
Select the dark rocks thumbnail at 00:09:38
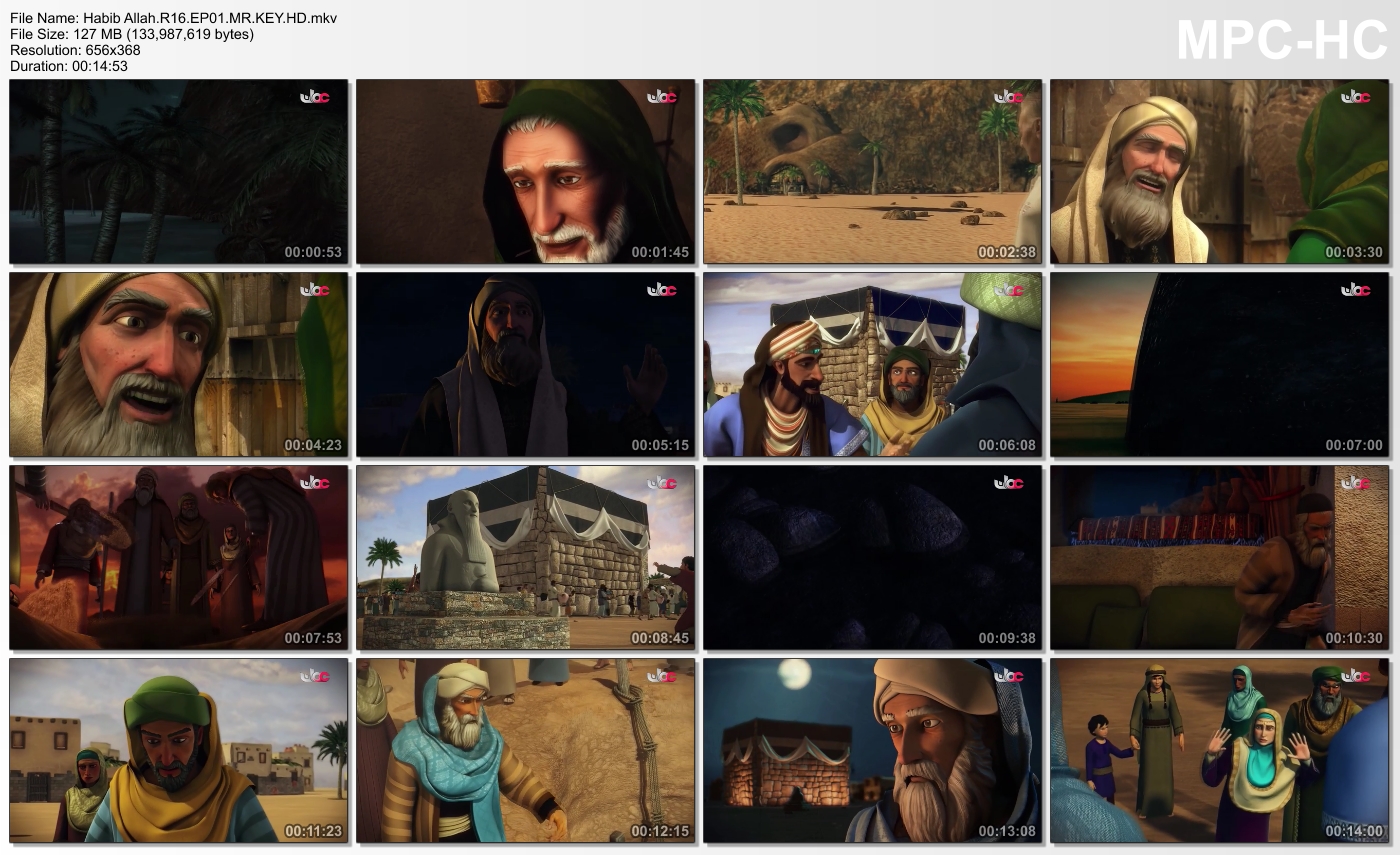873,558
